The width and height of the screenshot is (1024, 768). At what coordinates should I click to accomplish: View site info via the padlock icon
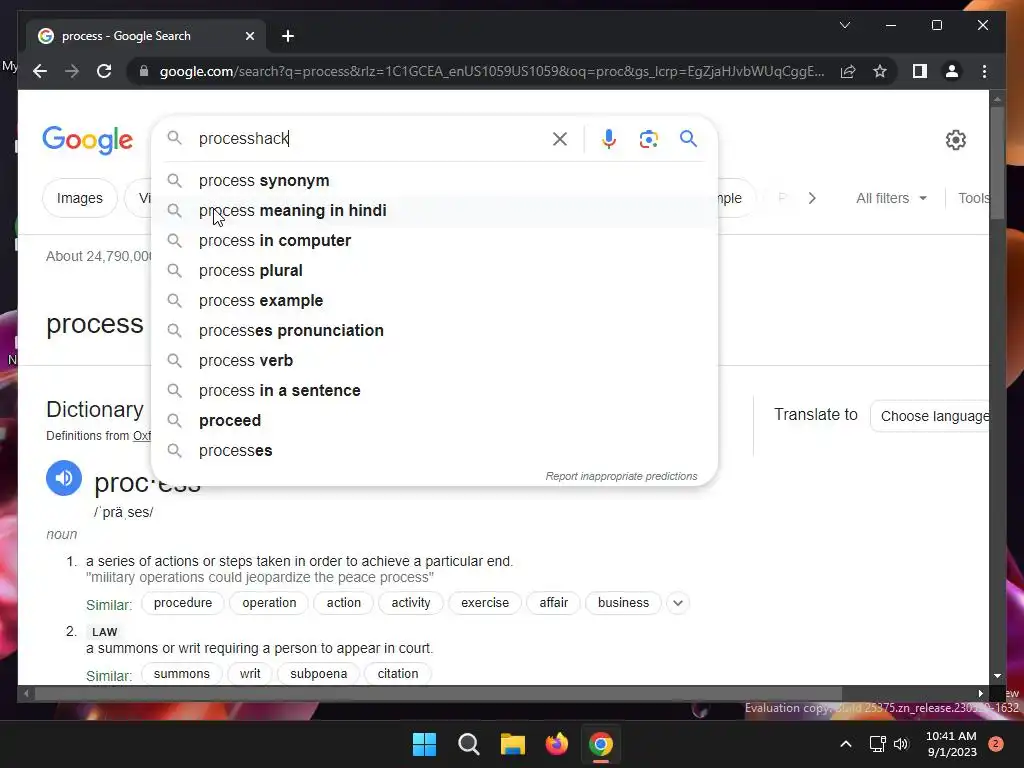pos(144,71)
